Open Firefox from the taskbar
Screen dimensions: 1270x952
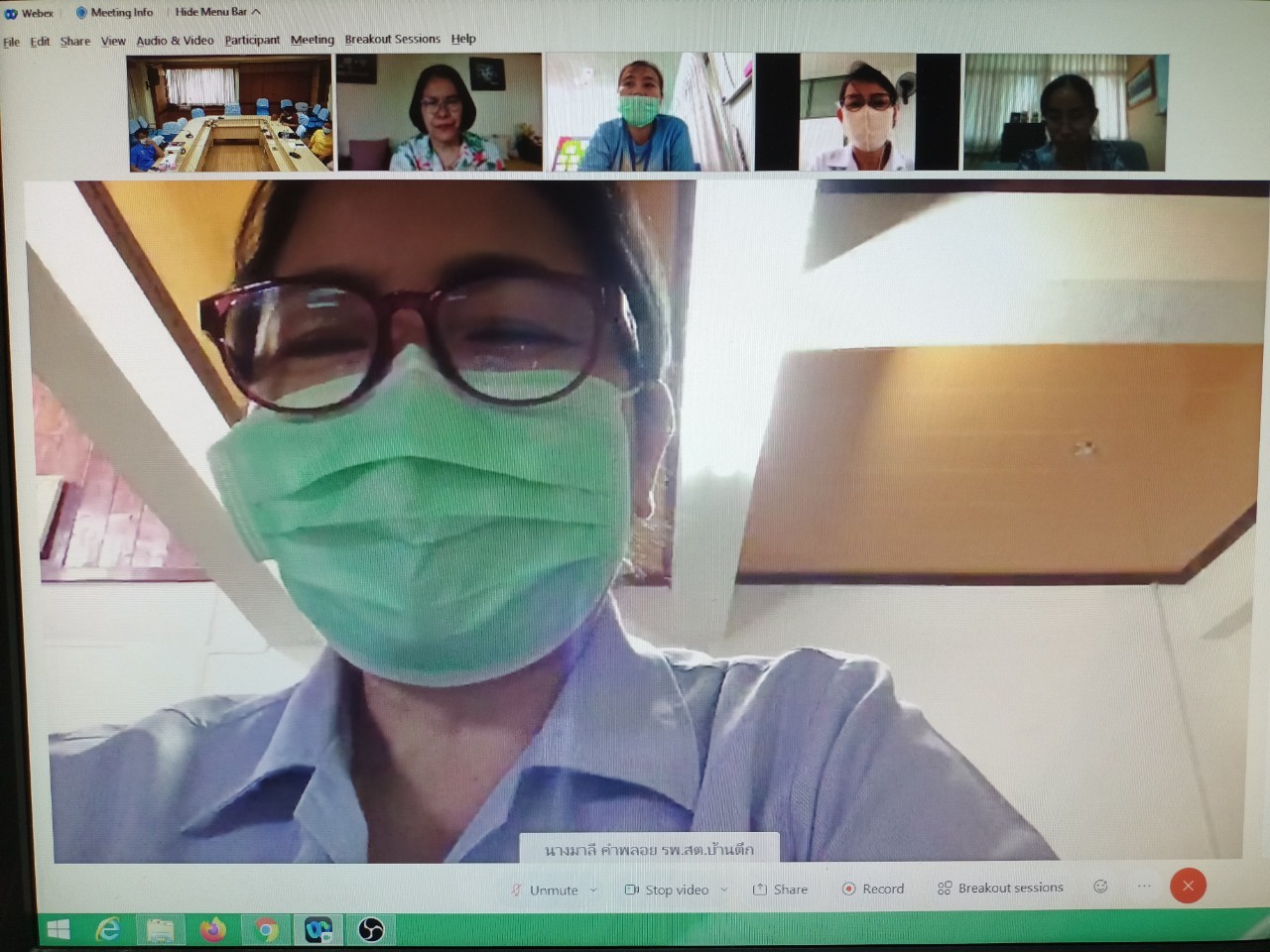(212, 929)
